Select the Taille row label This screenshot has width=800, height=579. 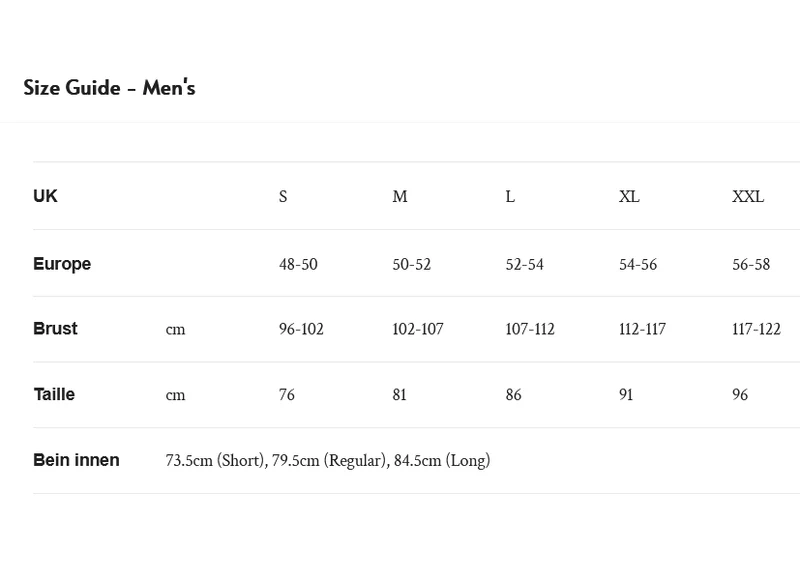[x=54, y=394]
